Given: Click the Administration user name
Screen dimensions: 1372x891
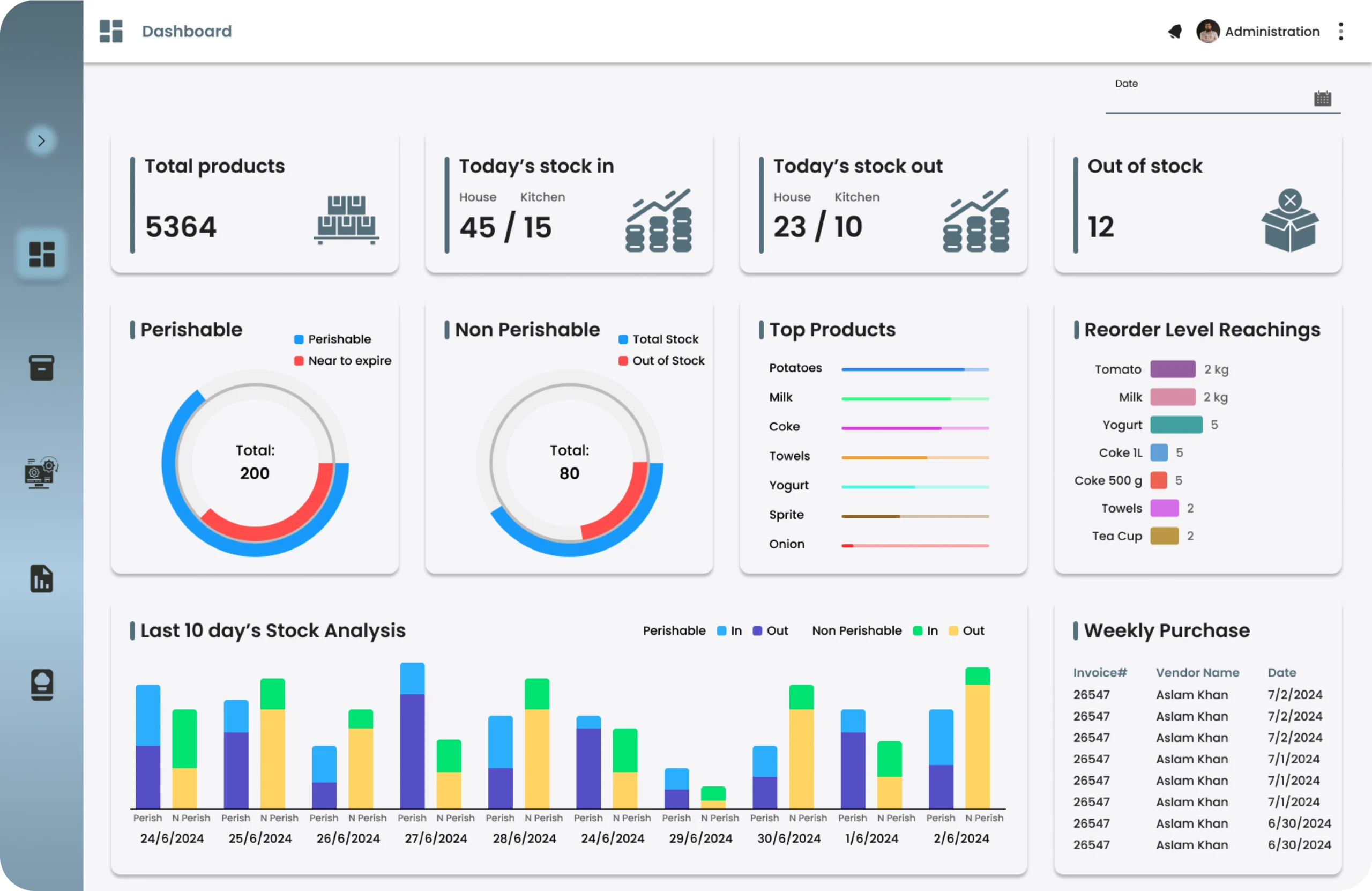Looking at the screenshot, I should (x=1272, y=31).
